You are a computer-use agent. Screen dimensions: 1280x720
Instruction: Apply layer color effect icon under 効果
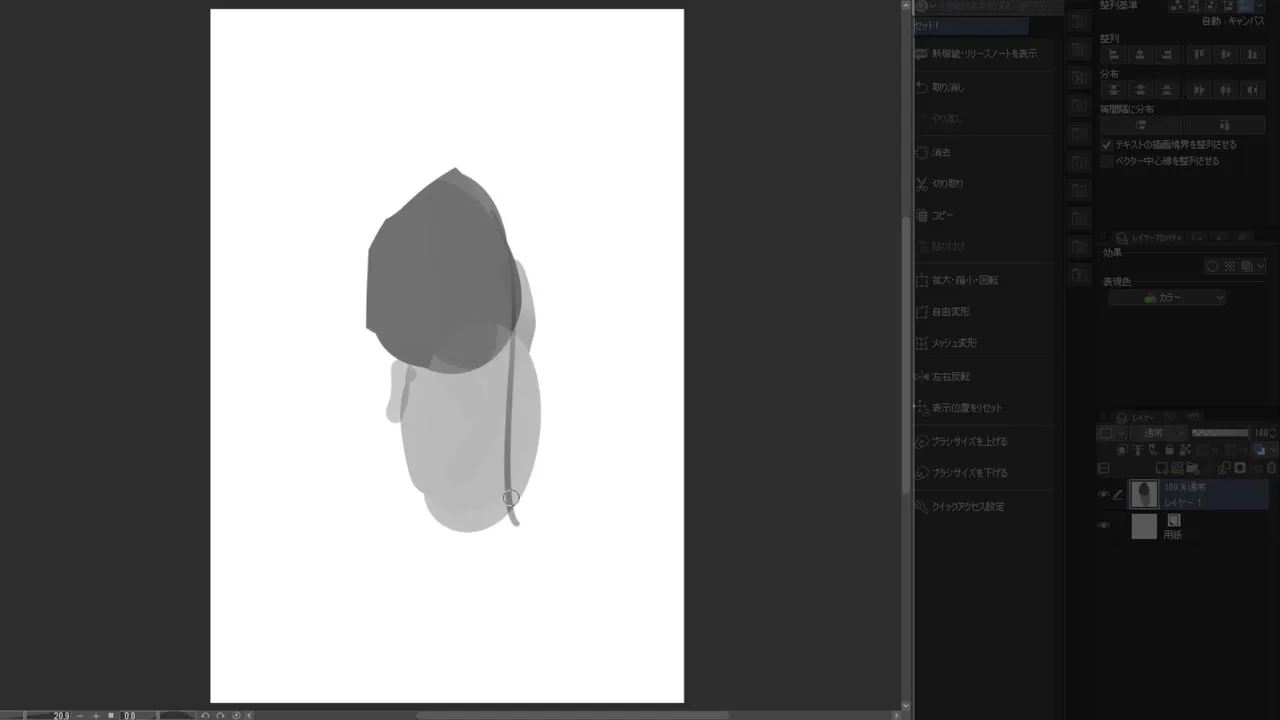[1247, 266]
